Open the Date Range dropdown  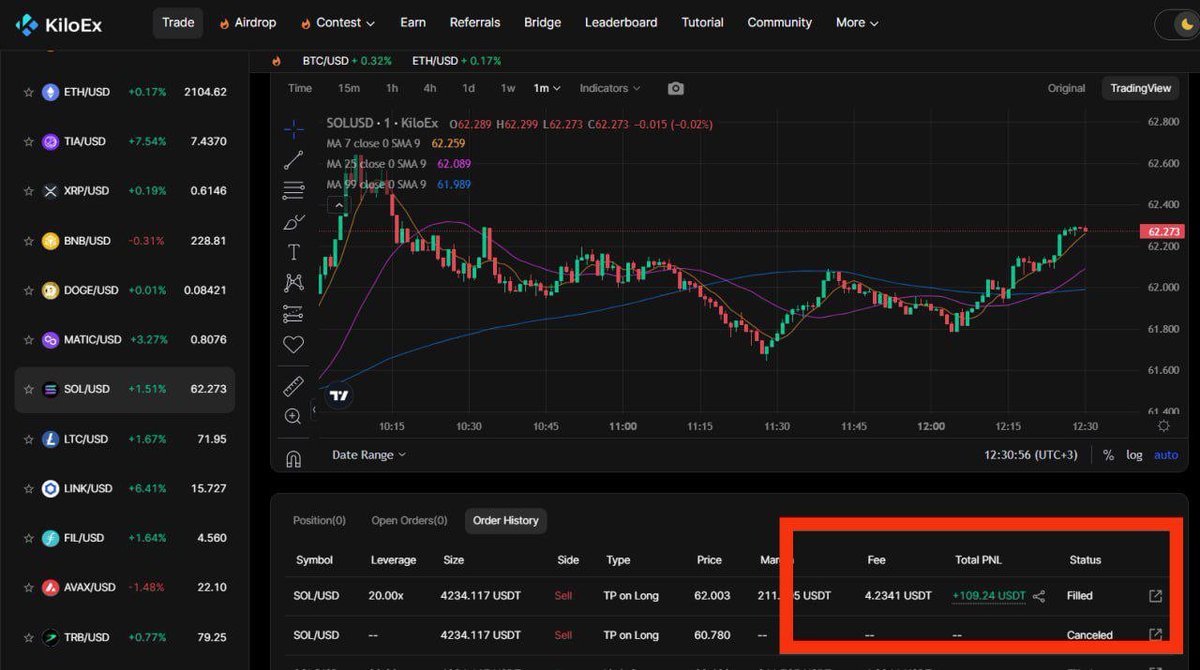pos(368,455)
